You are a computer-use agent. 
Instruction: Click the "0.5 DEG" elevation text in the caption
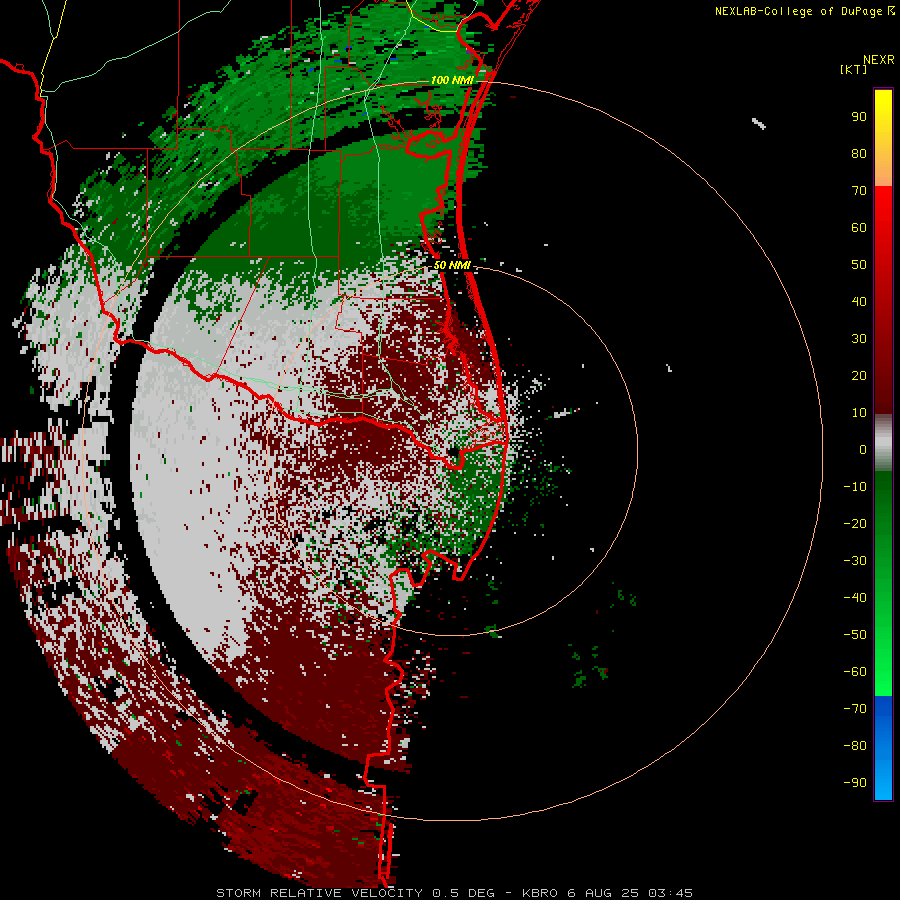click(463, 893)
